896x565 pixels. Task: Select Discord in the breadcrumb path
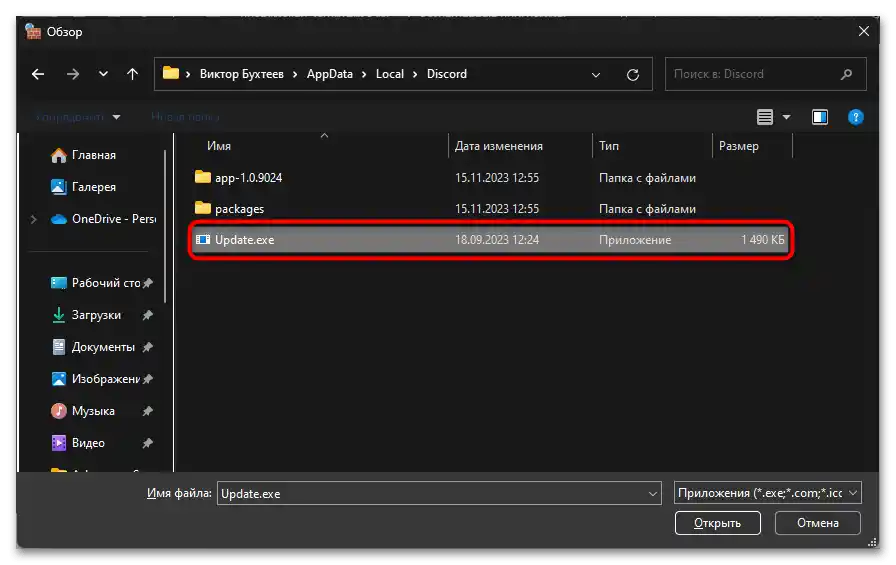coord(447,74)
